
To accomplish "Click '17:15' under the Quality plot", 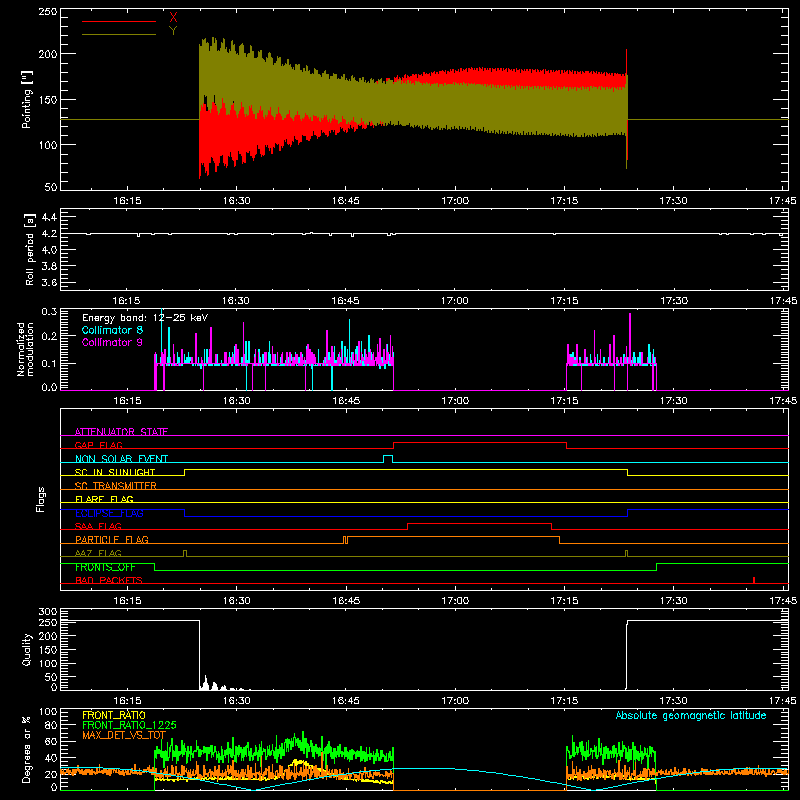I will tap(564, 701).
